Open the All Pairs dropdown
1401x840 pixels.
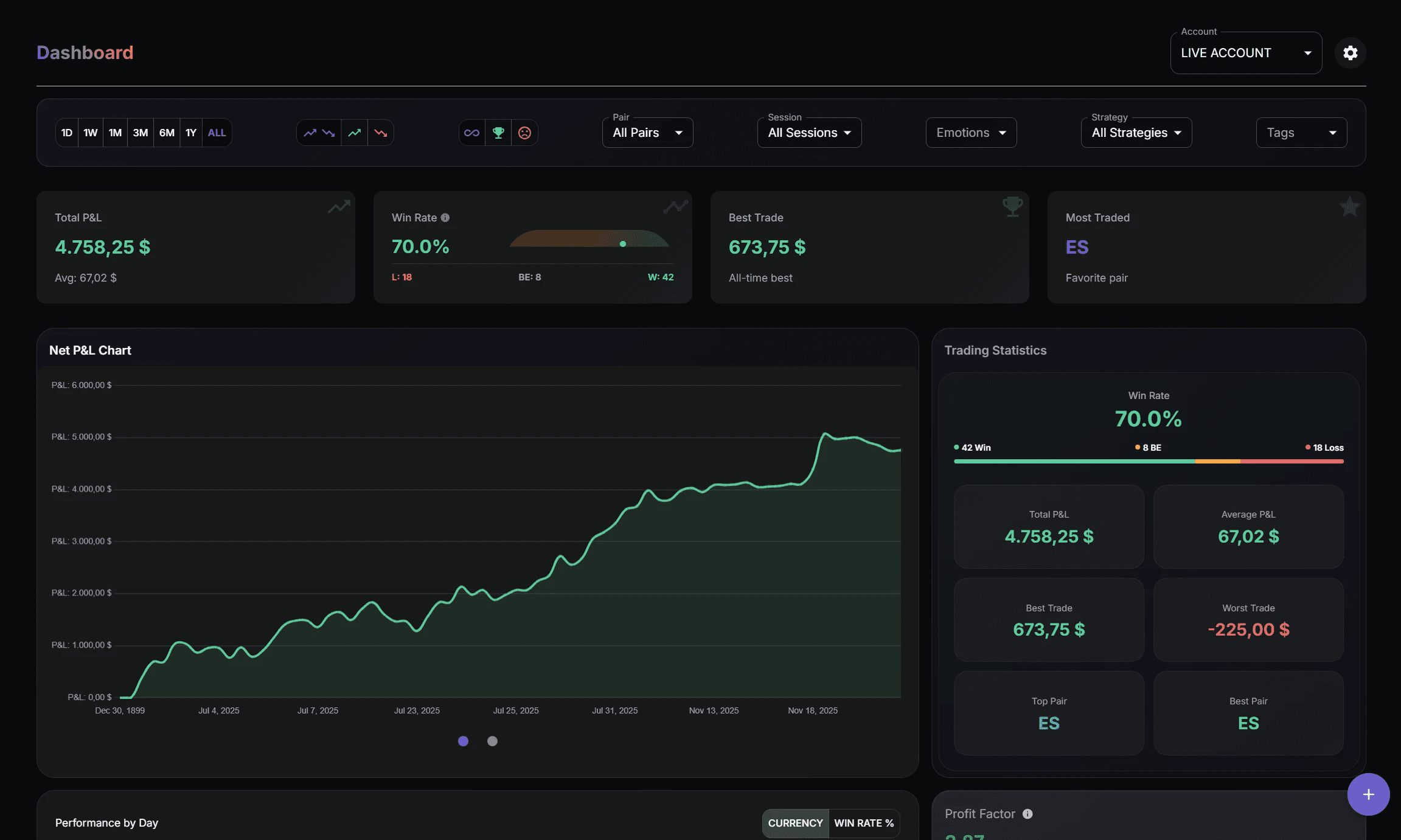click(x=647, y=132)
